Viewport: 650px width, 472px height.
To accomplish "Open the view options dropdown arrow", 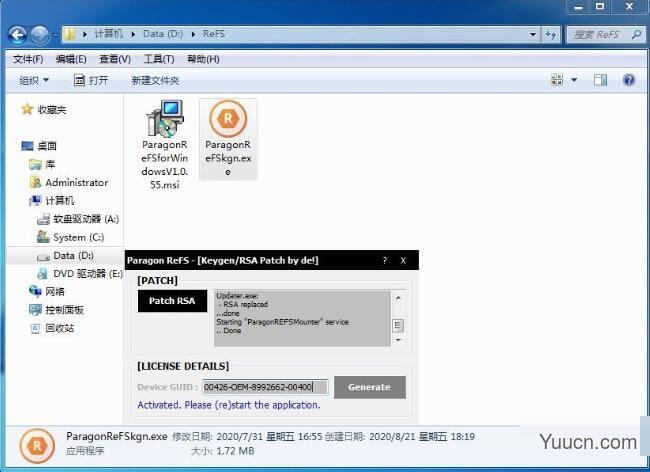I will coord(574,80).
